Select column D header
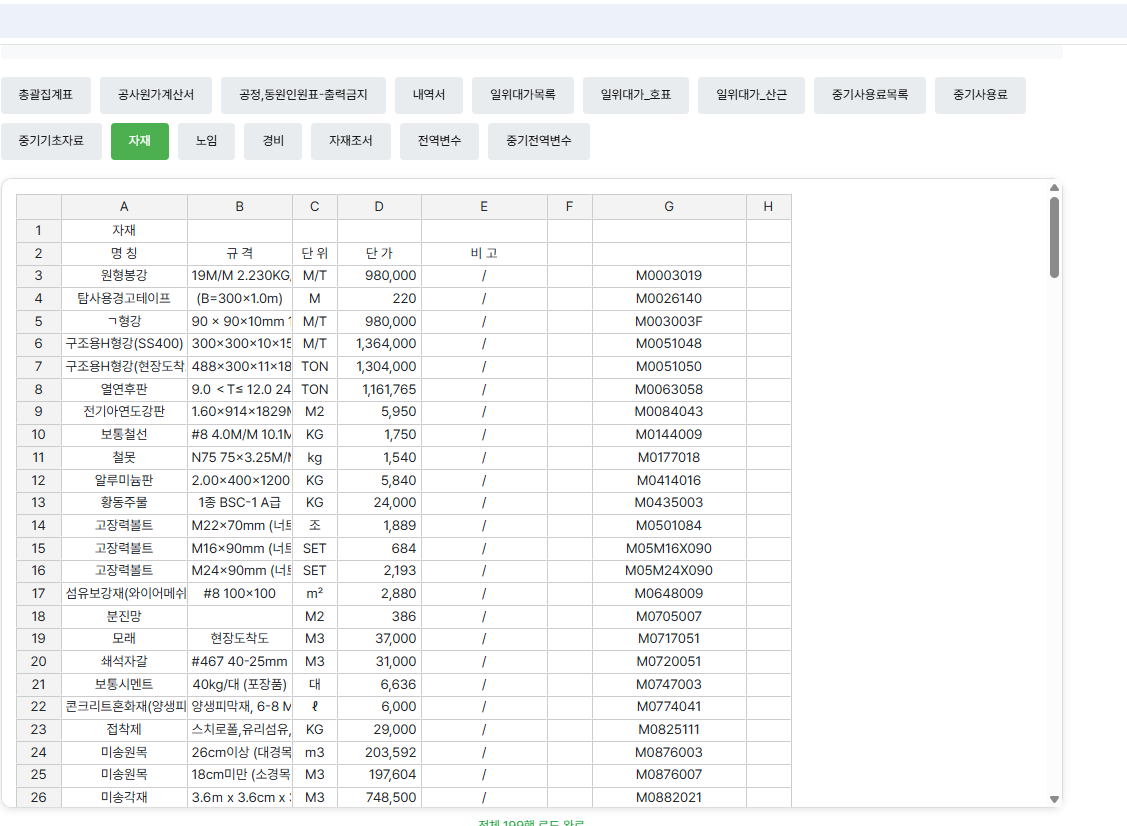The width and height of the screenshot is (1127, 826). click(379, 207)
